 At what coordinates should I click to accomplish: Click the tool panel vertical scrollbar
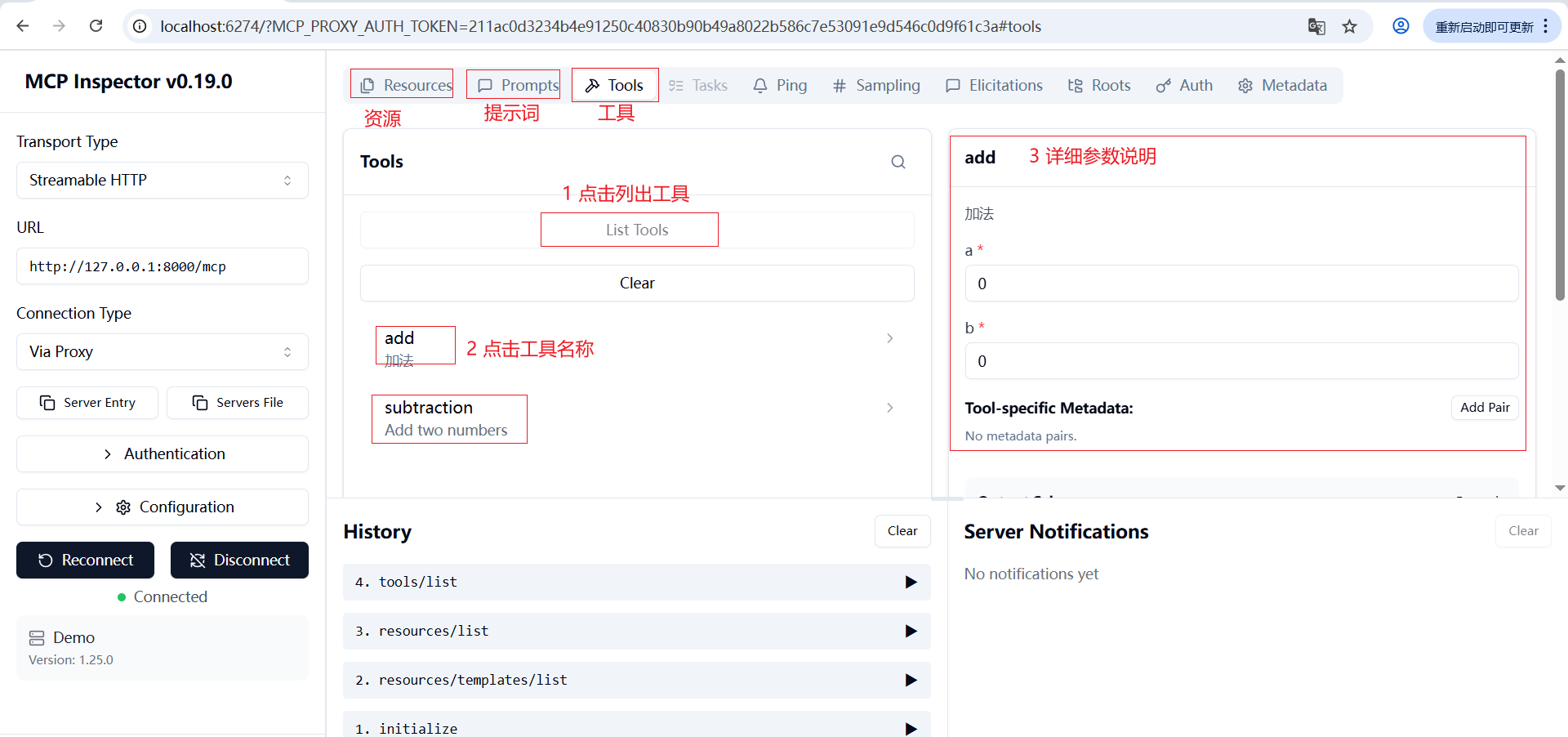pos(1560,185)
